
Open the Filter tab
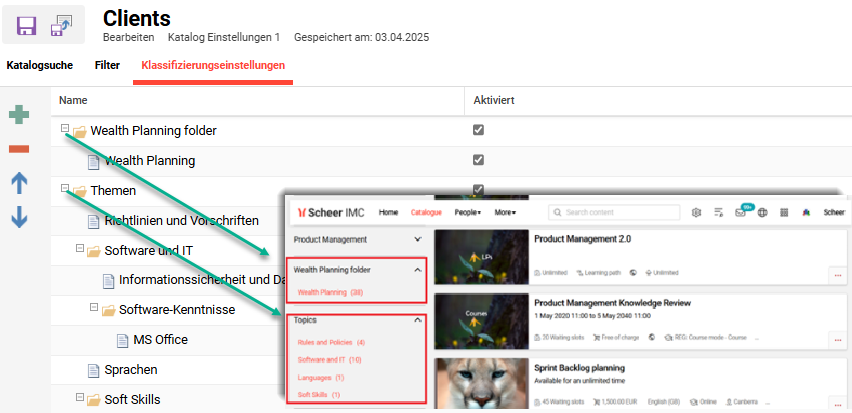(107, 66)
